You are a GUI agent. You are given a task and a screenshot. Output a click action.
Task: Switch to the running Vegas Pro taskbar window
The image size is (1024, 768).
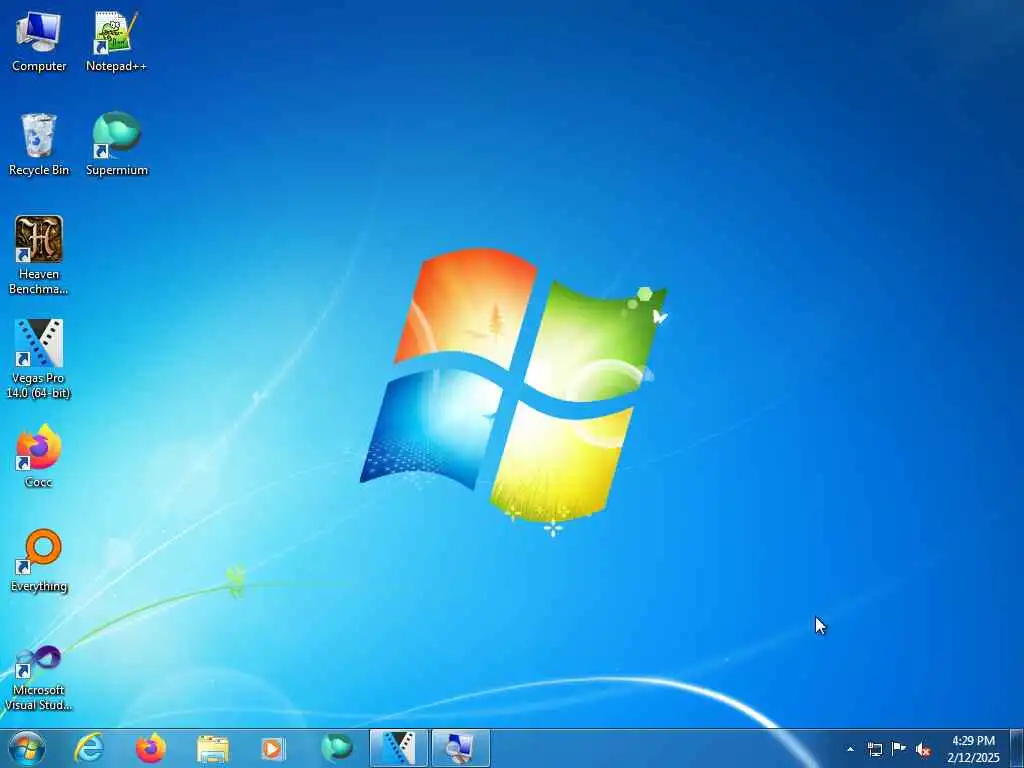(398, 748)
